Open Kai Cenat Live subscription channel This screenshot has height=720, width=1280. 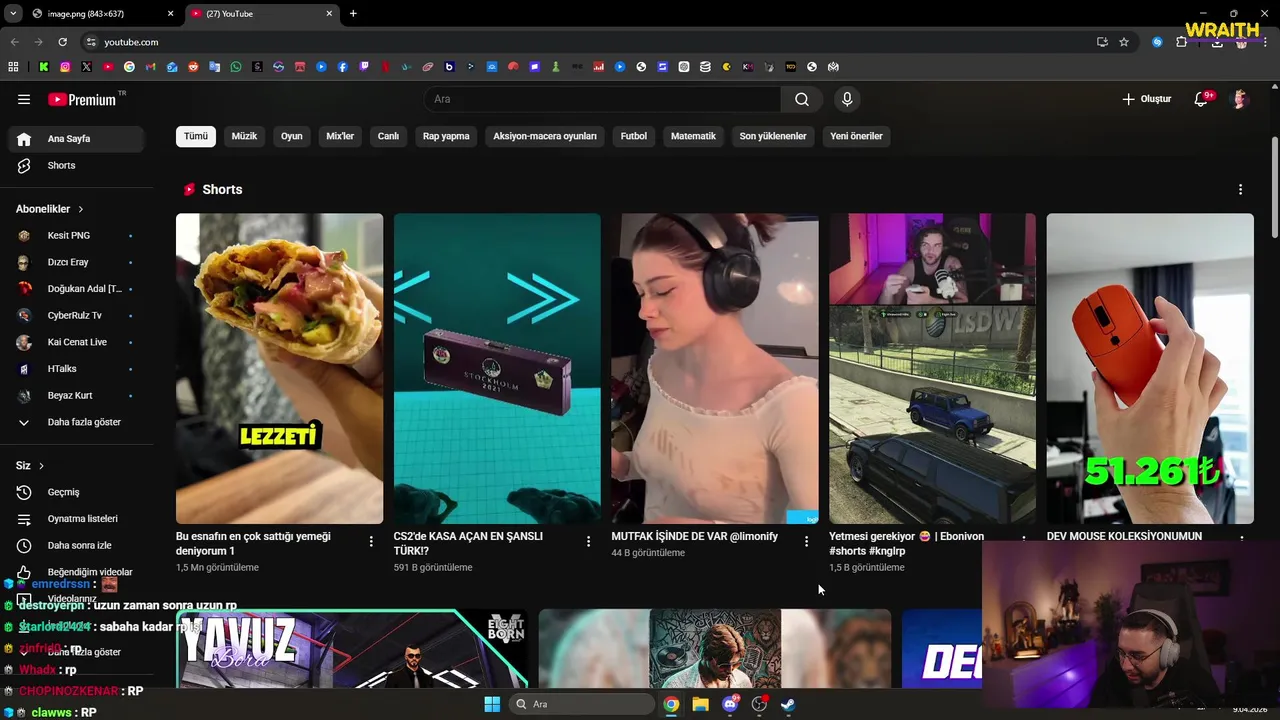76,342
